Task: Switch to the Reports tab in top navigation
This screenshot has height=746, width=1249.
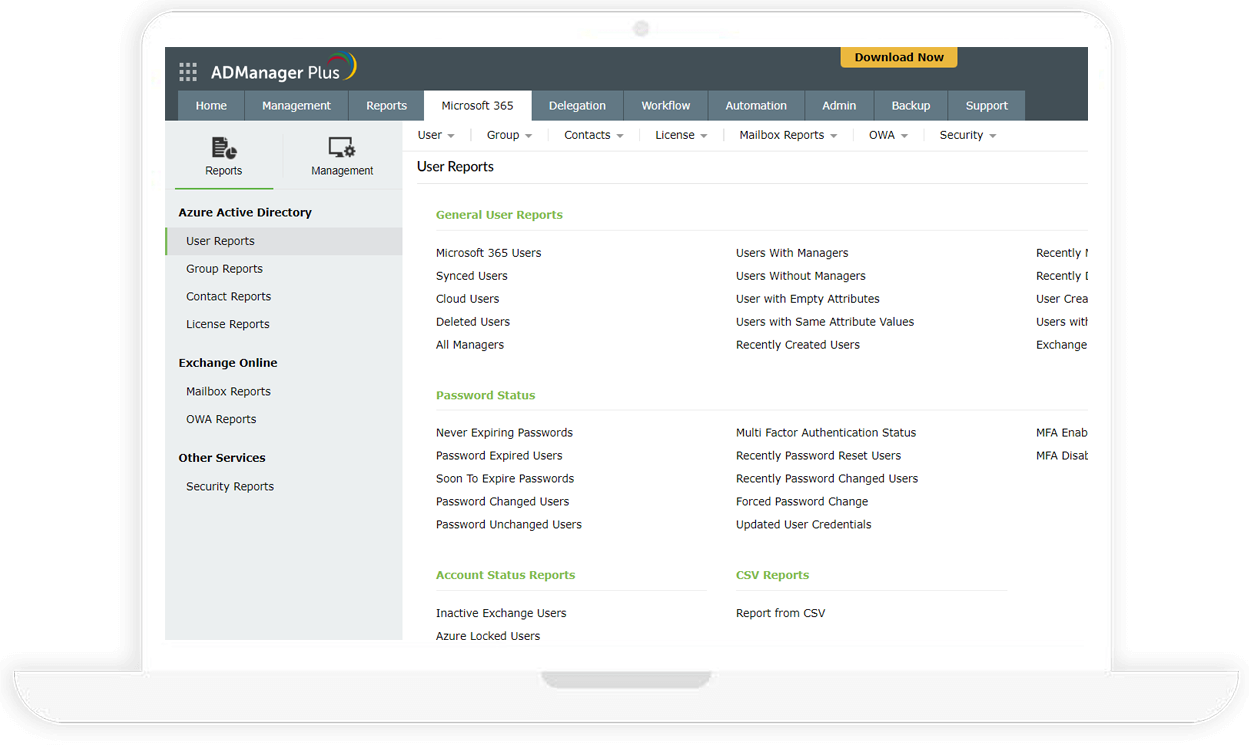Action: 386,106
